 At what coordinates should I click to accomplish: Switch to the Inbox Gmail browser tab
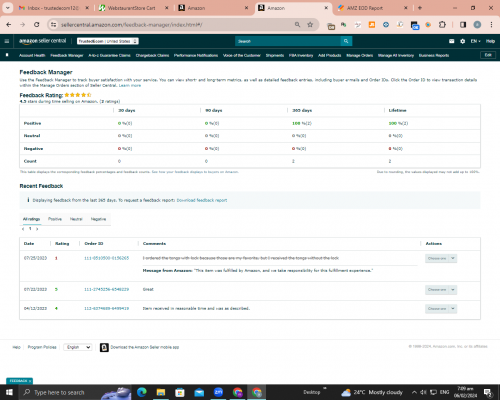[x=53, y=8]
